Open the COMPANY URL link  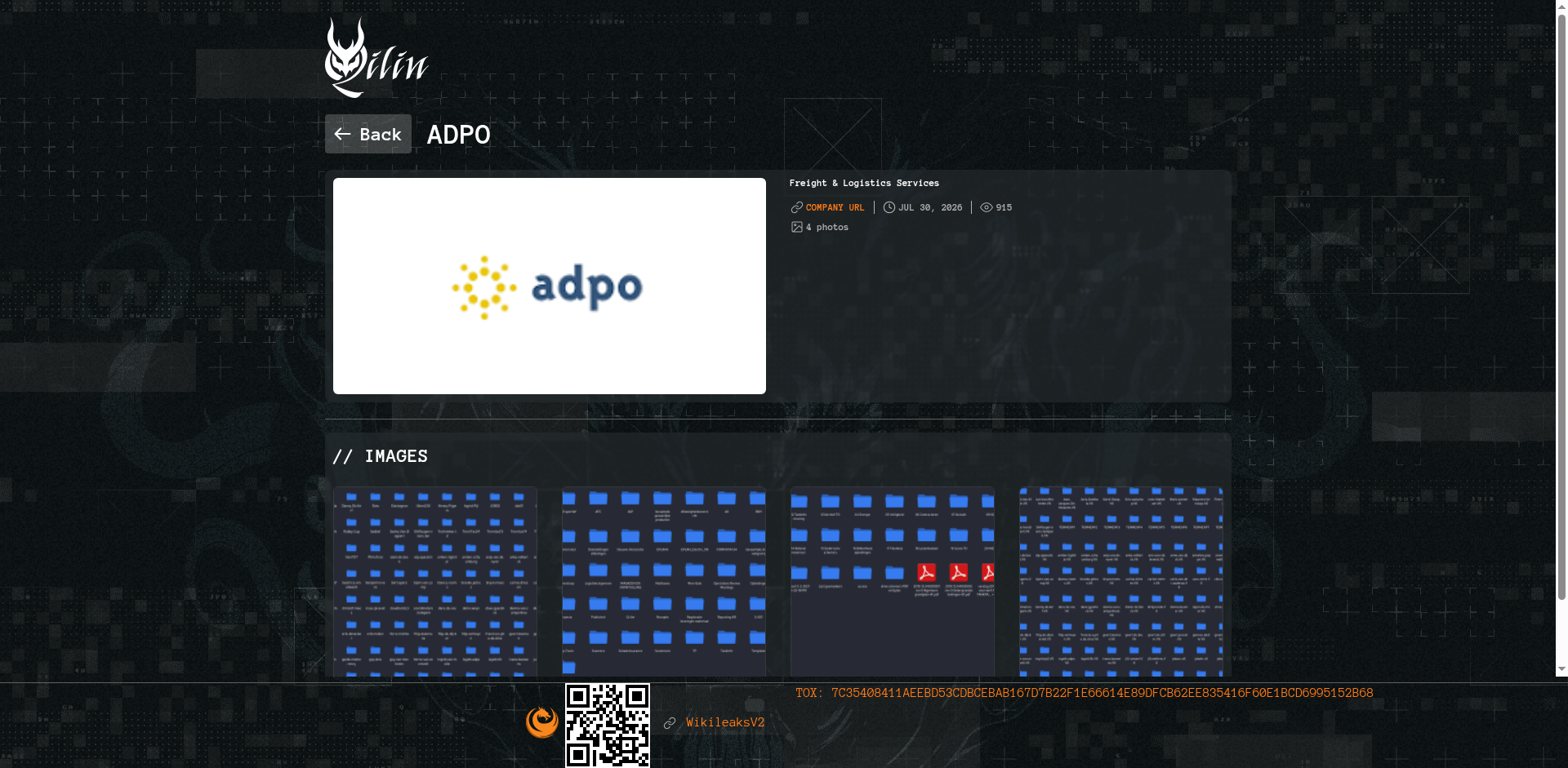coord(835,207)
